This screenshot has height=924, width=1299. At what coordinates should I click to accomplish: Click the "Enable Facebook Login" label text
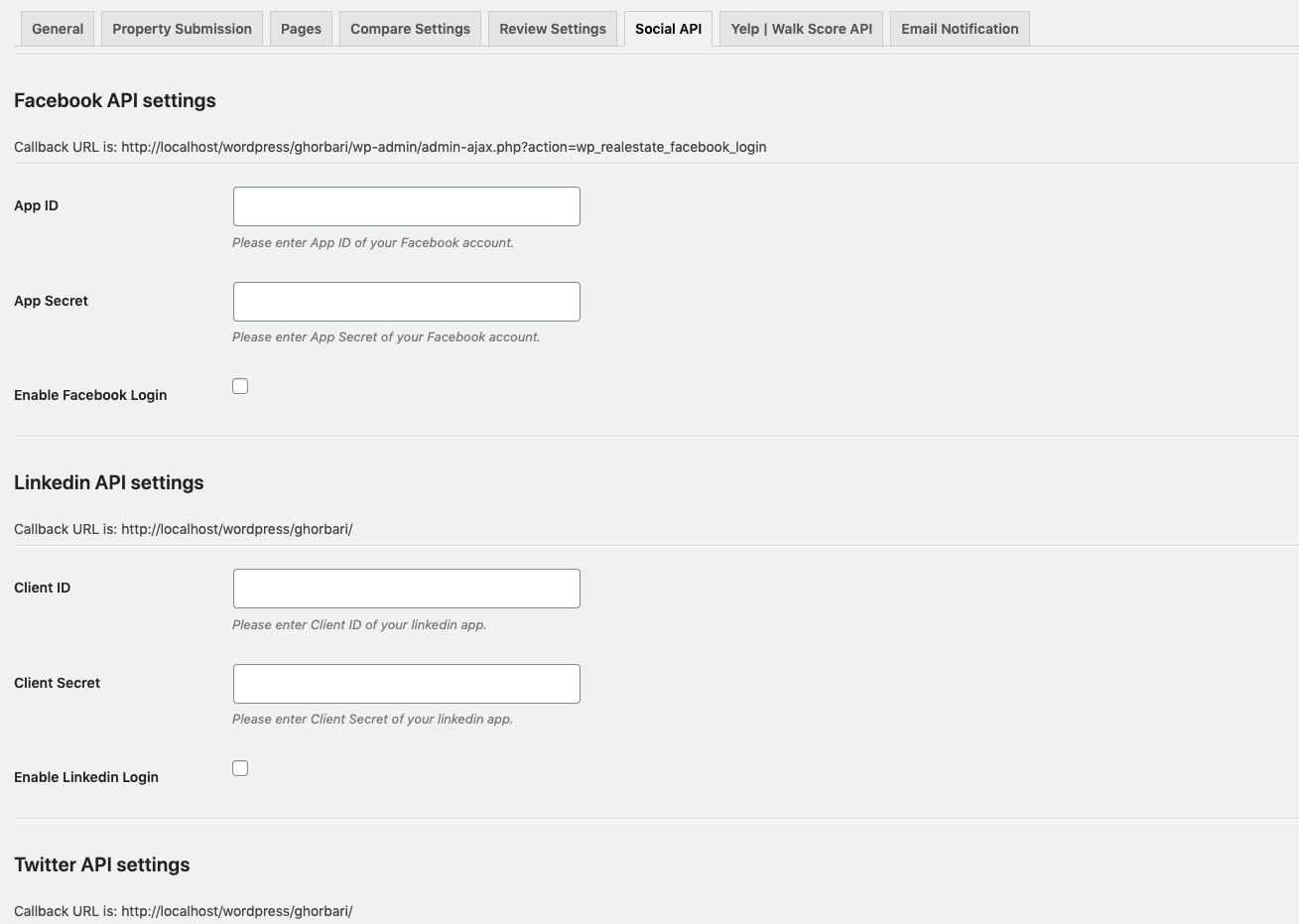click(x=90, y=395)
